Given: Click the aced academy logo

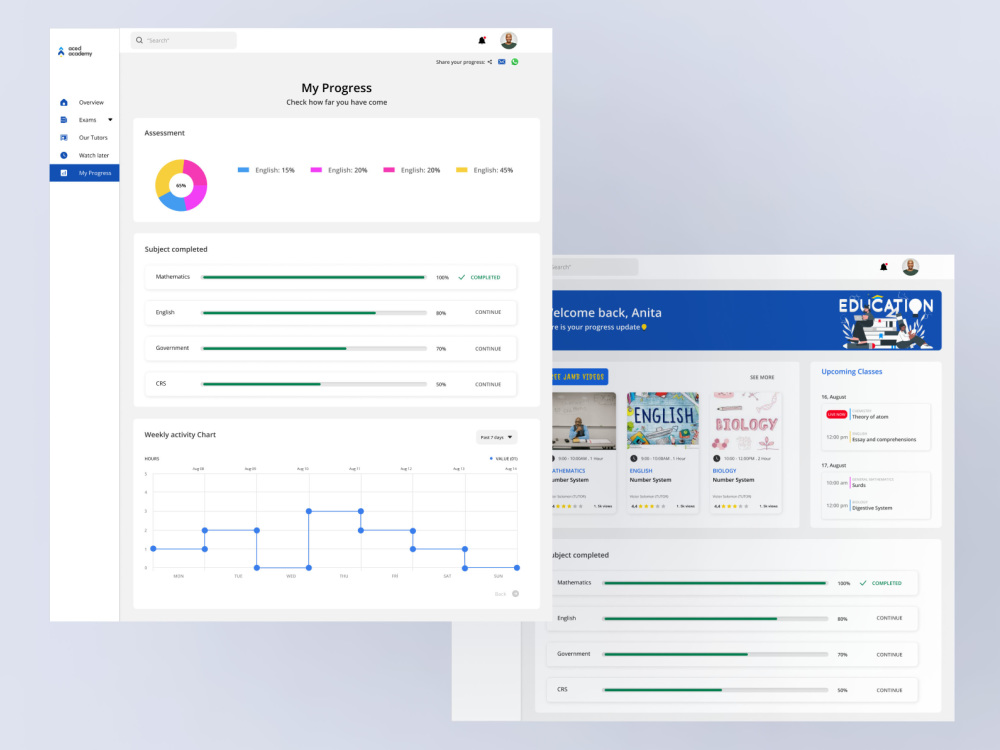Looking at the screenshot, I should [x=75, y=51].
